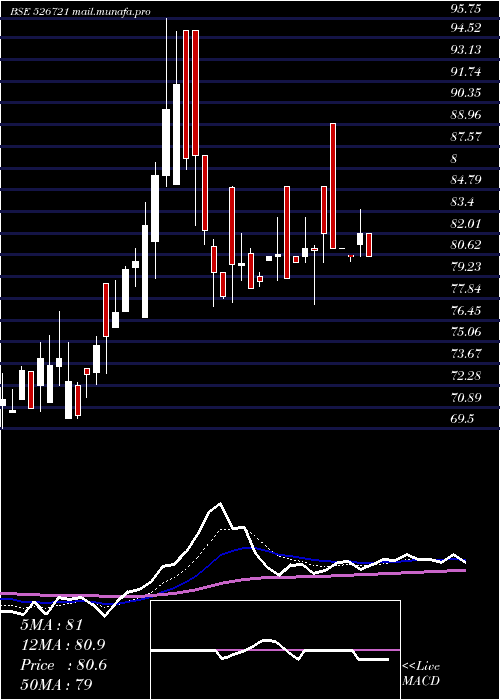Viewport: 500px width, 700px height.
Task: Click the 12MA : 80.9 indicator value
Action: click(x=64, y=645)
